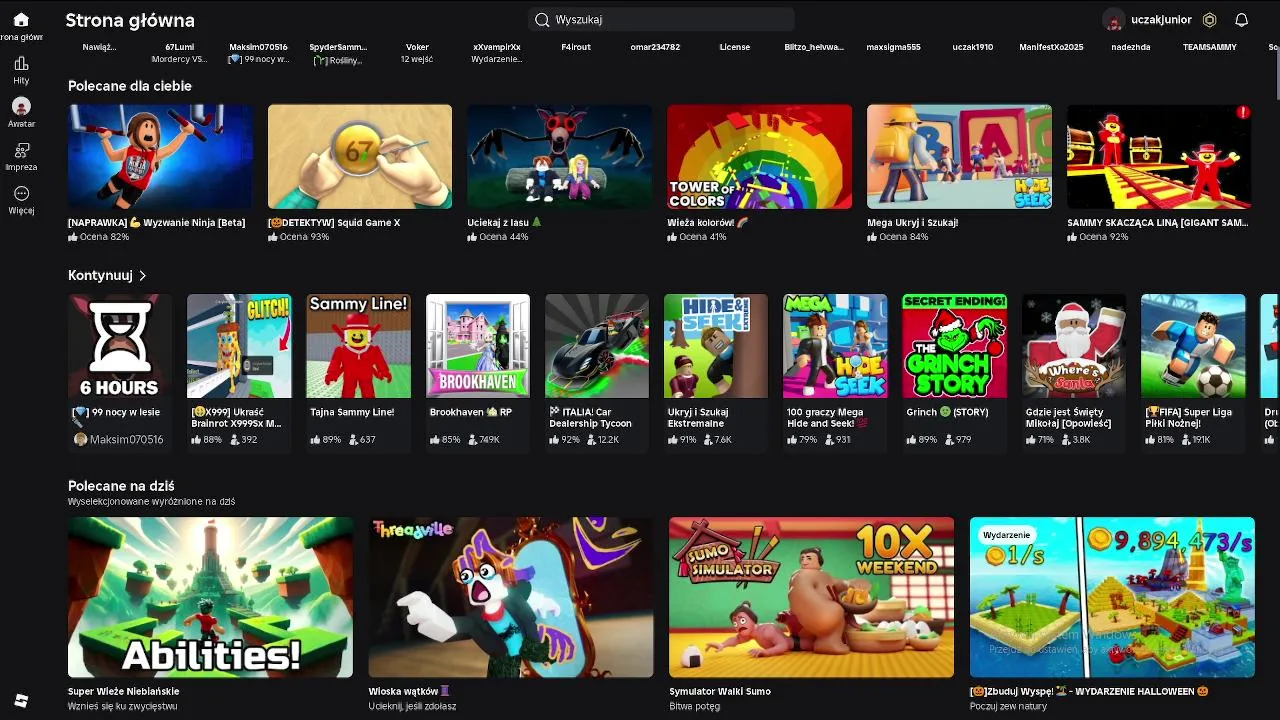
Task: Open Zbuduj Wyspę Halloween event banner
Action: coord(1112,597)
